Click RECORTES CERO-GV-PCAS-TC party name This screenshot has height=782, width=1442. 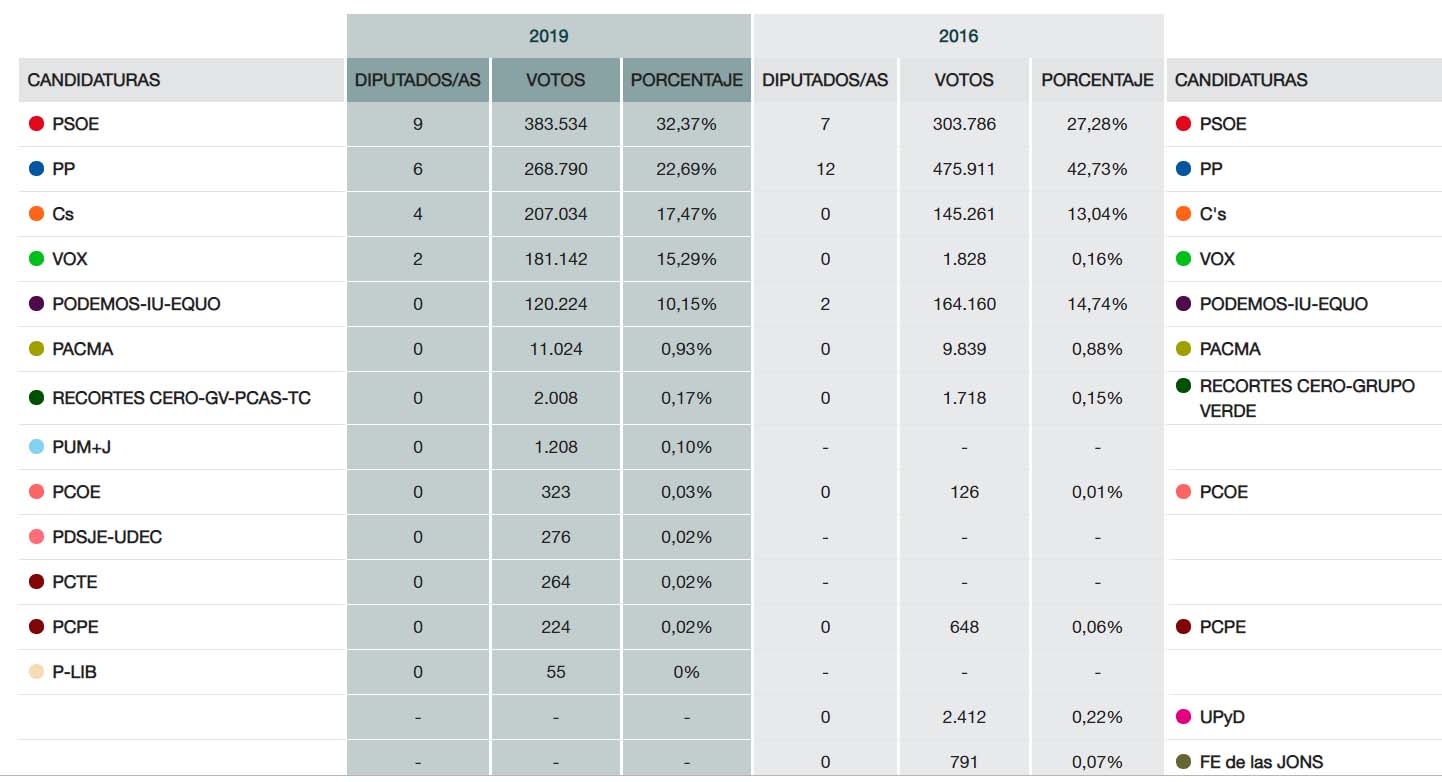[181, 398]
